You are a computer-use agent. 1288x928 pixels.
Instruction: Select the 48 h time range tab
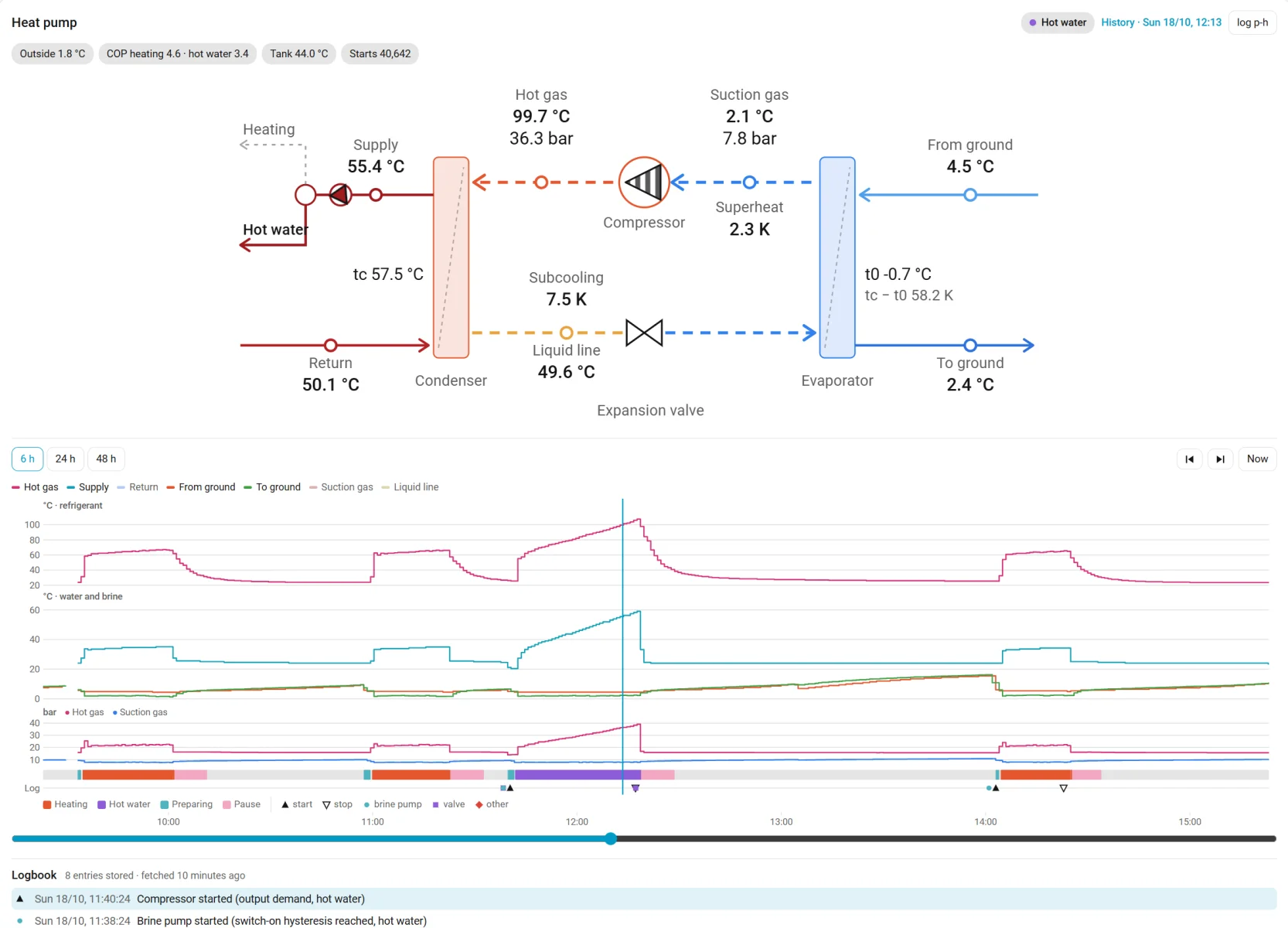tap(106, 459)
